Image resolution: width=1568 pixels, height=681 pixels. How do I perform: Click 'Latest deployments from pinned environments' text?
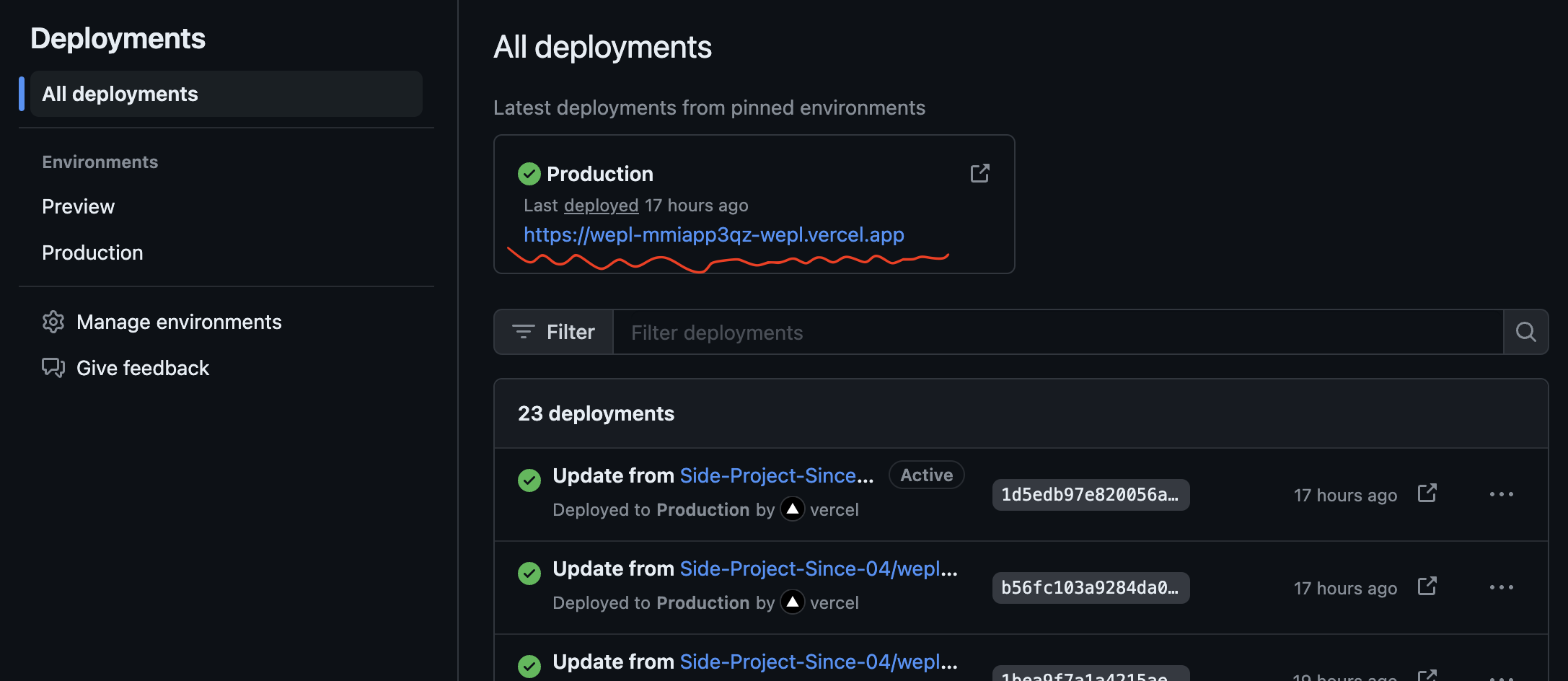(x=709, y=107)
